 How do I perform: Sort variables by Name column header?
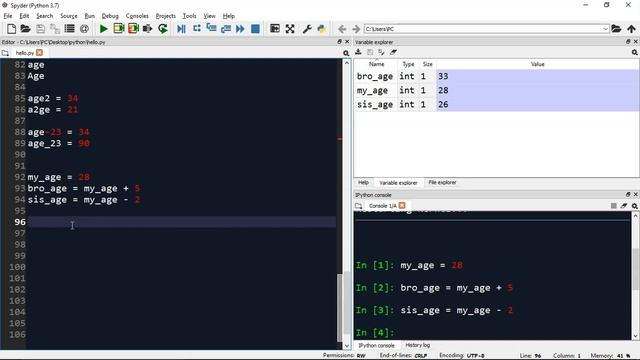click(376, 64)
